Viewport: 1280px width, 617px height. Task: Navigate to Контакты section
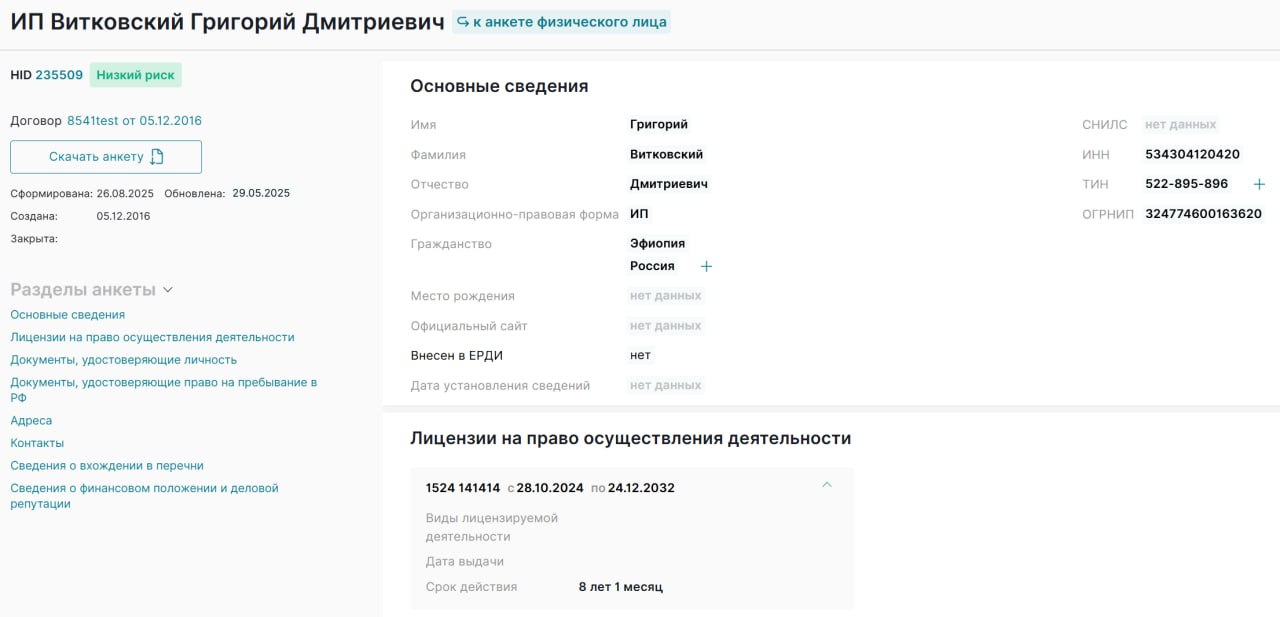tap(37, 443)
